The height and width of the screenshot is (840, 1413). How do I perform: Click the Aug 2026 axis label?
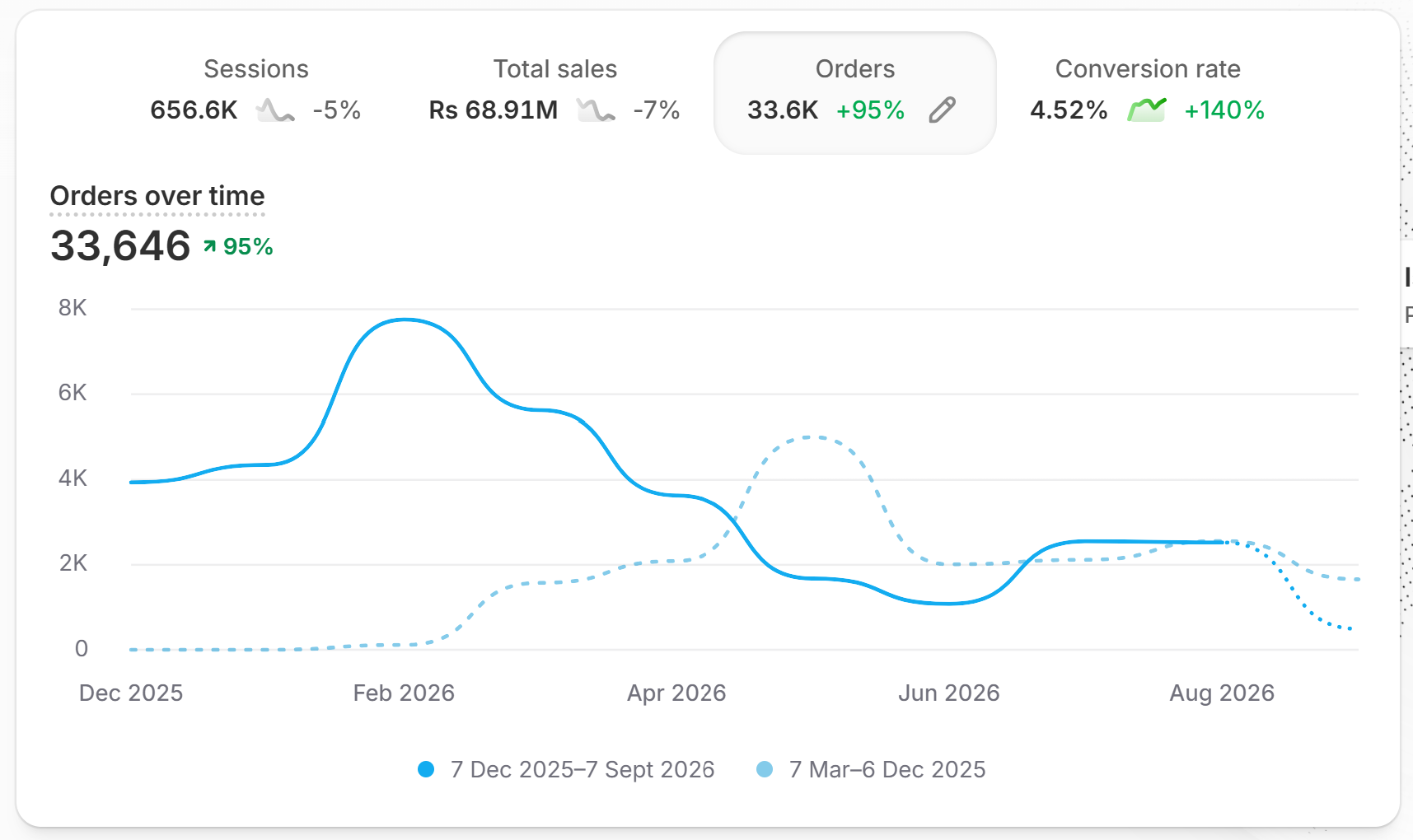pyautogui.click(x=1222, y=693)
